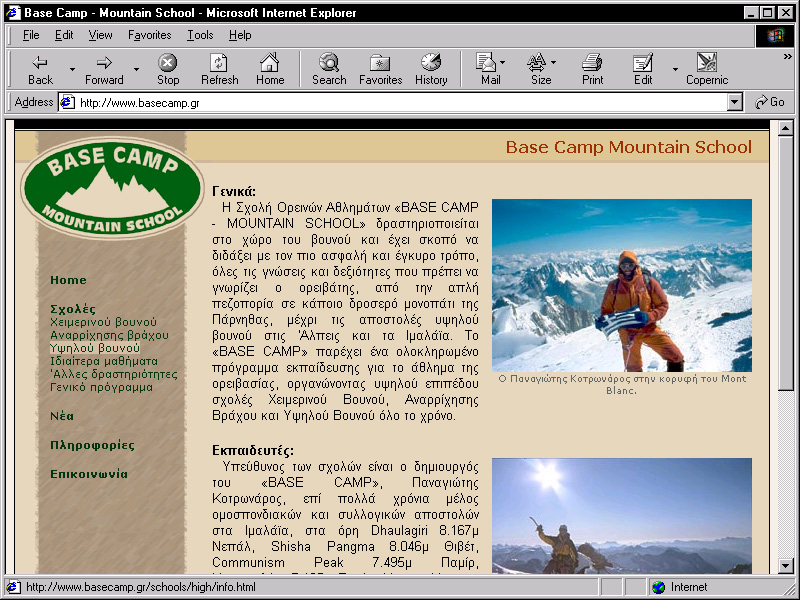Image resolution: width=800 pixels, height=600 pixels.
Task: Open the address bar URL dropdown
Action: point(734,103)
